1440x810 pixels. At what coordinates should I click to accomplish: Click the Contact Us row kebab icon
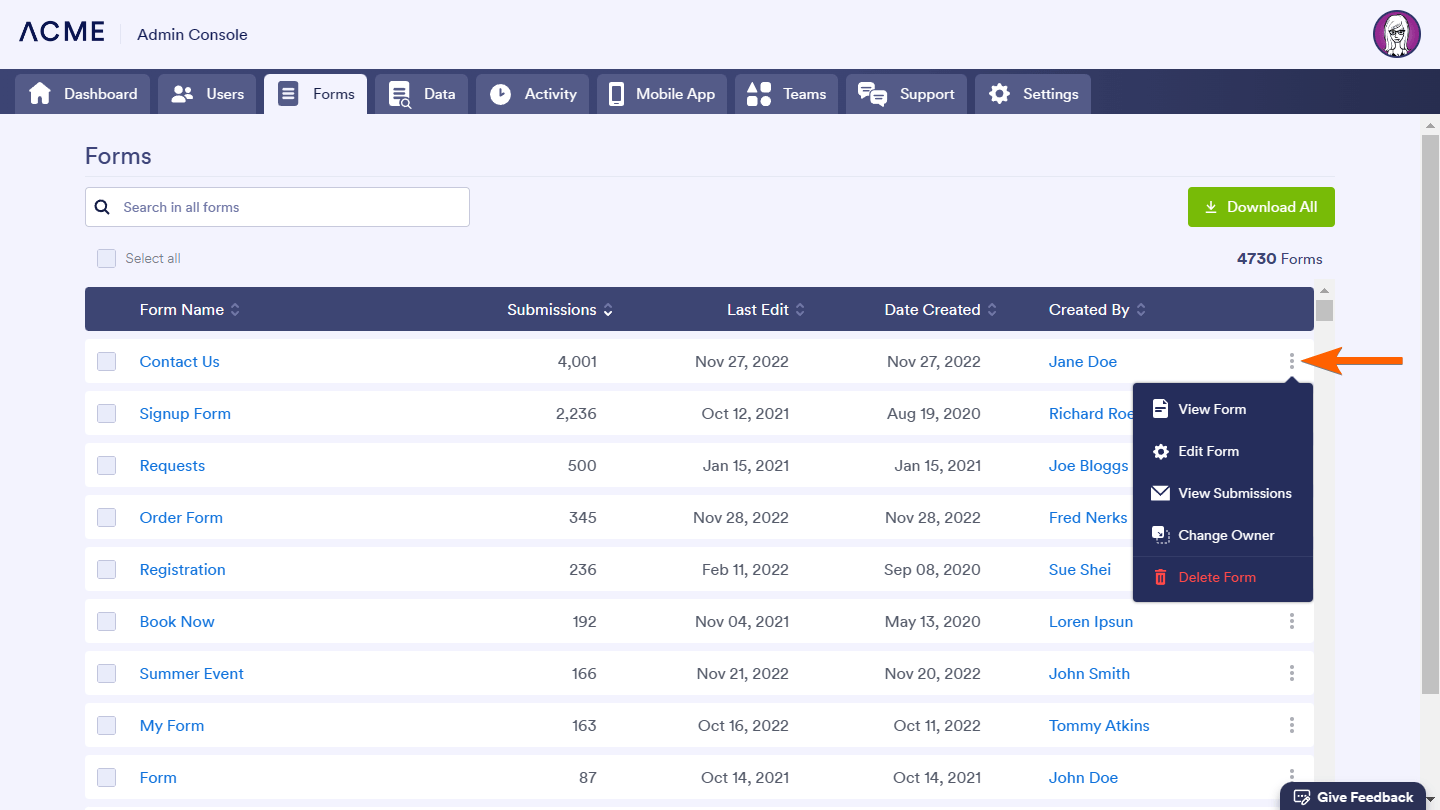1291,361
